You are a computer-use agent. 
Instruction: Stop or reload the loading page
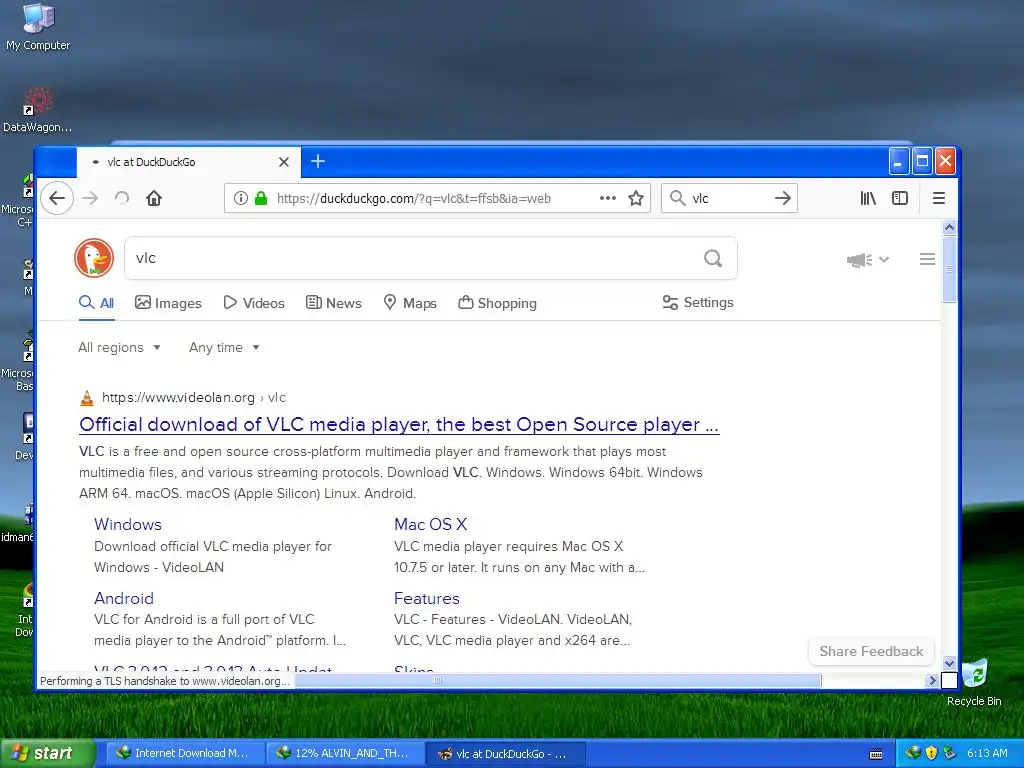tap(122, 198)
